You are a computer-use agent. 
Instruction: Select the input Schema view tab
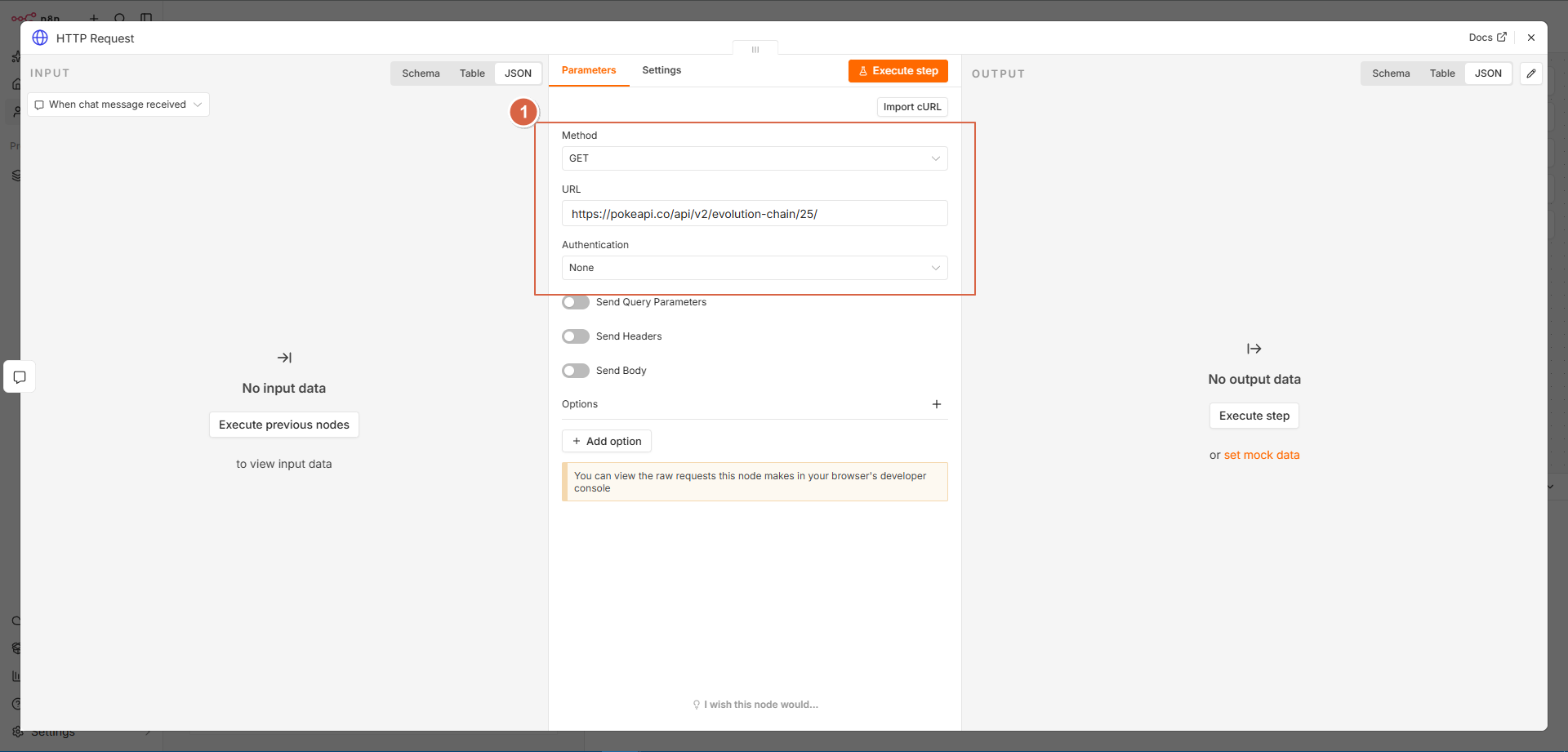point(421,73)
